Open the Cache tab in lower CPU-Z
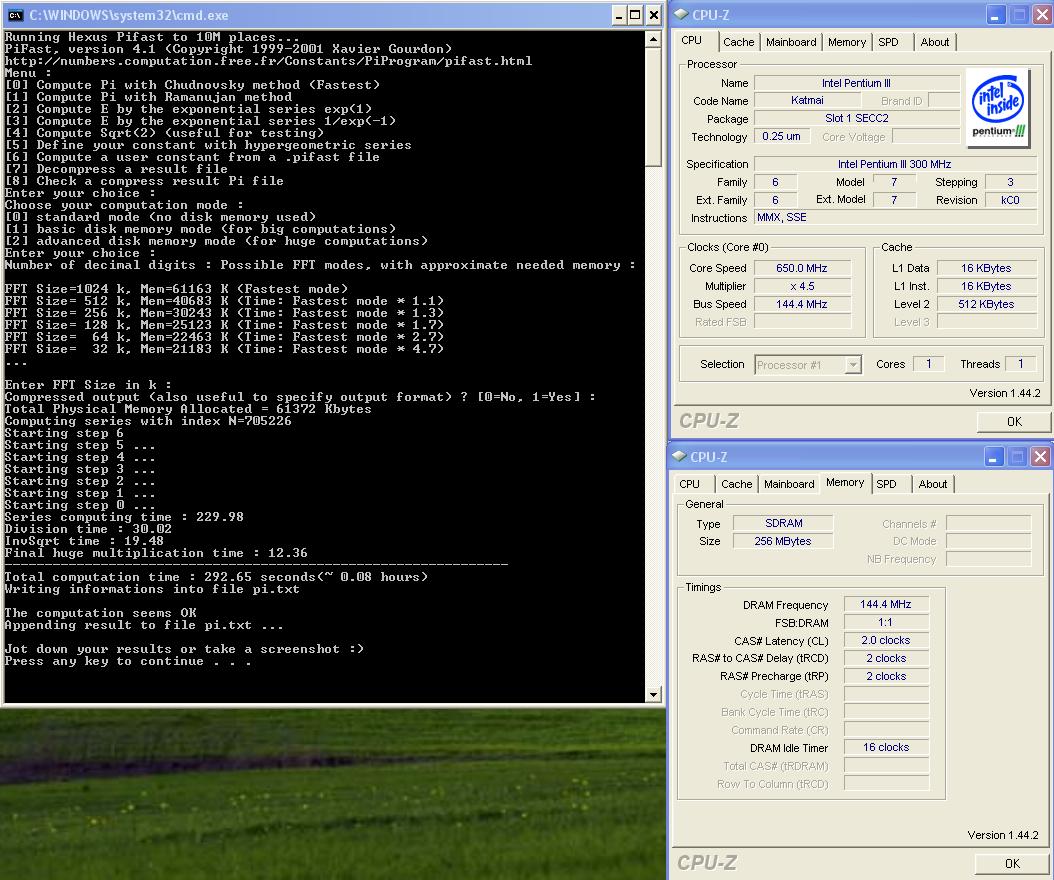The width and height of the screenshot is (1054, 880). tap(736, 484)
